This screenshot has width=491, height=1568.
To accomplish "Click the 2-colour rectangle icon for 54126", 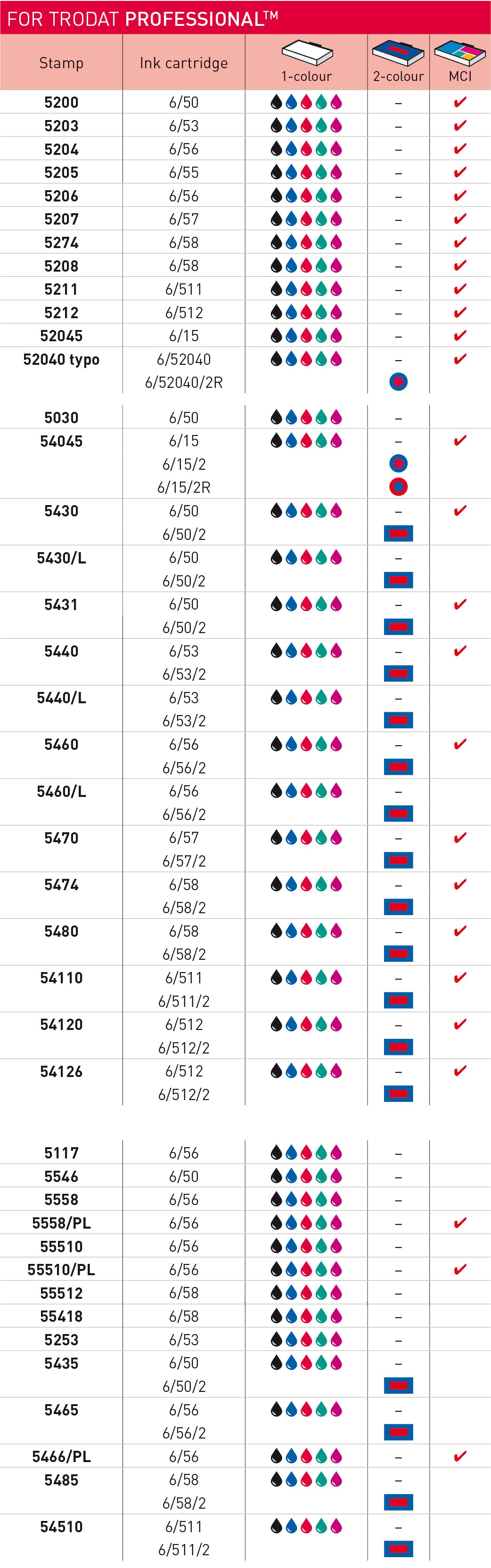I will (x=398, y=1094).
